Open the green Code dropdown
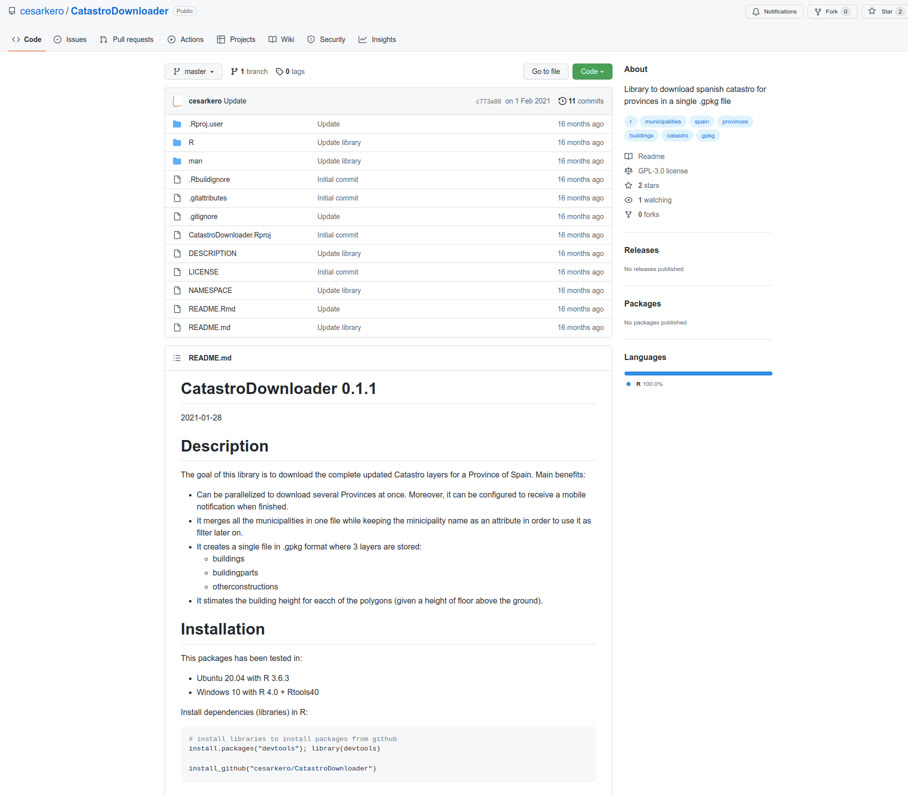The height and width of the screenshot is (795, 908). (592, 71)
